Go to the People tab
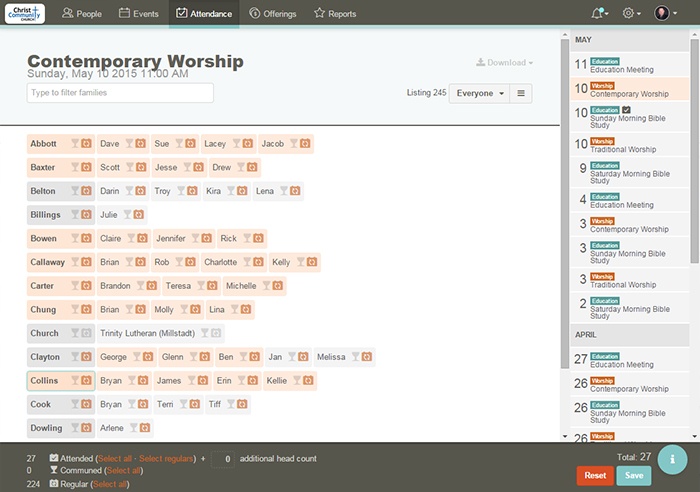 point(81,14)
